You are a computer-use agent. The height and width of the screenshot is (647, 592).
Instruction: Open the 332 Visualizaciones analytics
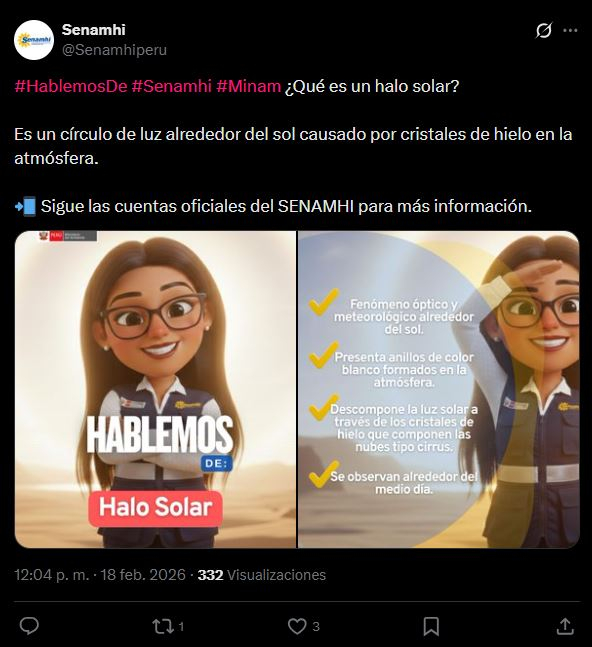coord(262,575)
